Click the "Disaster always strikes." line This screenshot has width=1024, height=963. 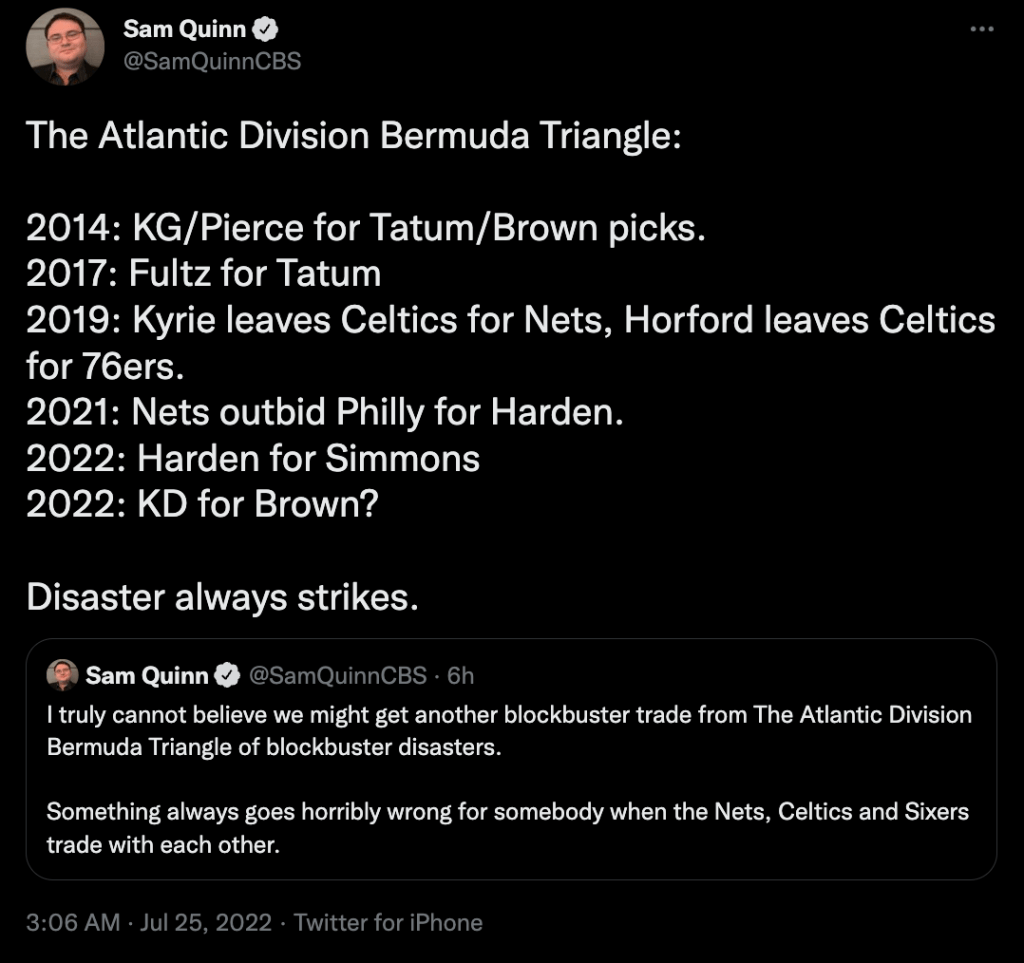[220, 596]
